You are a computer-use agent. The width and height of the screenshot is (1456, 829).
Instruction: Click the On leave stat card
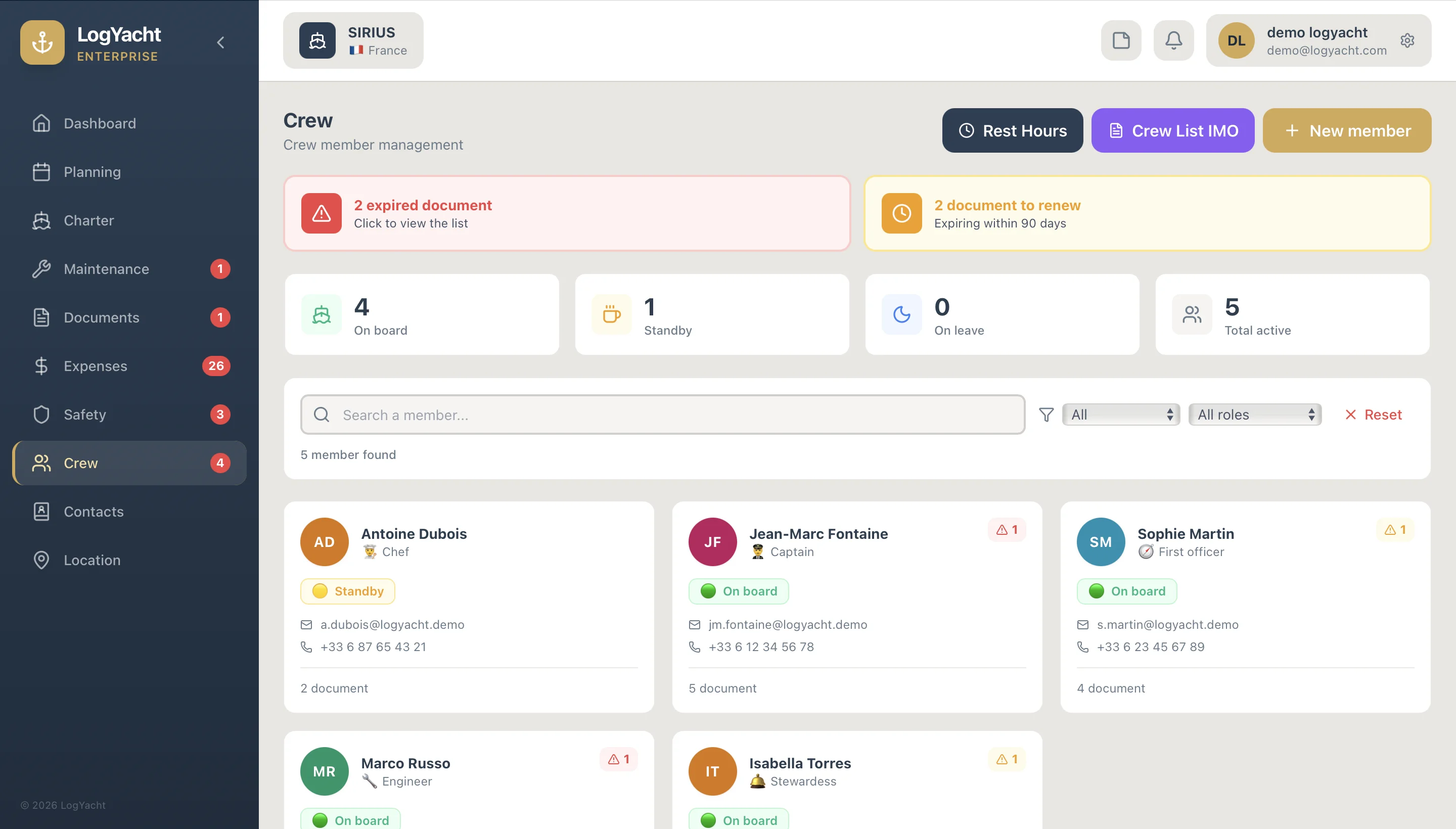(1002, 314)
